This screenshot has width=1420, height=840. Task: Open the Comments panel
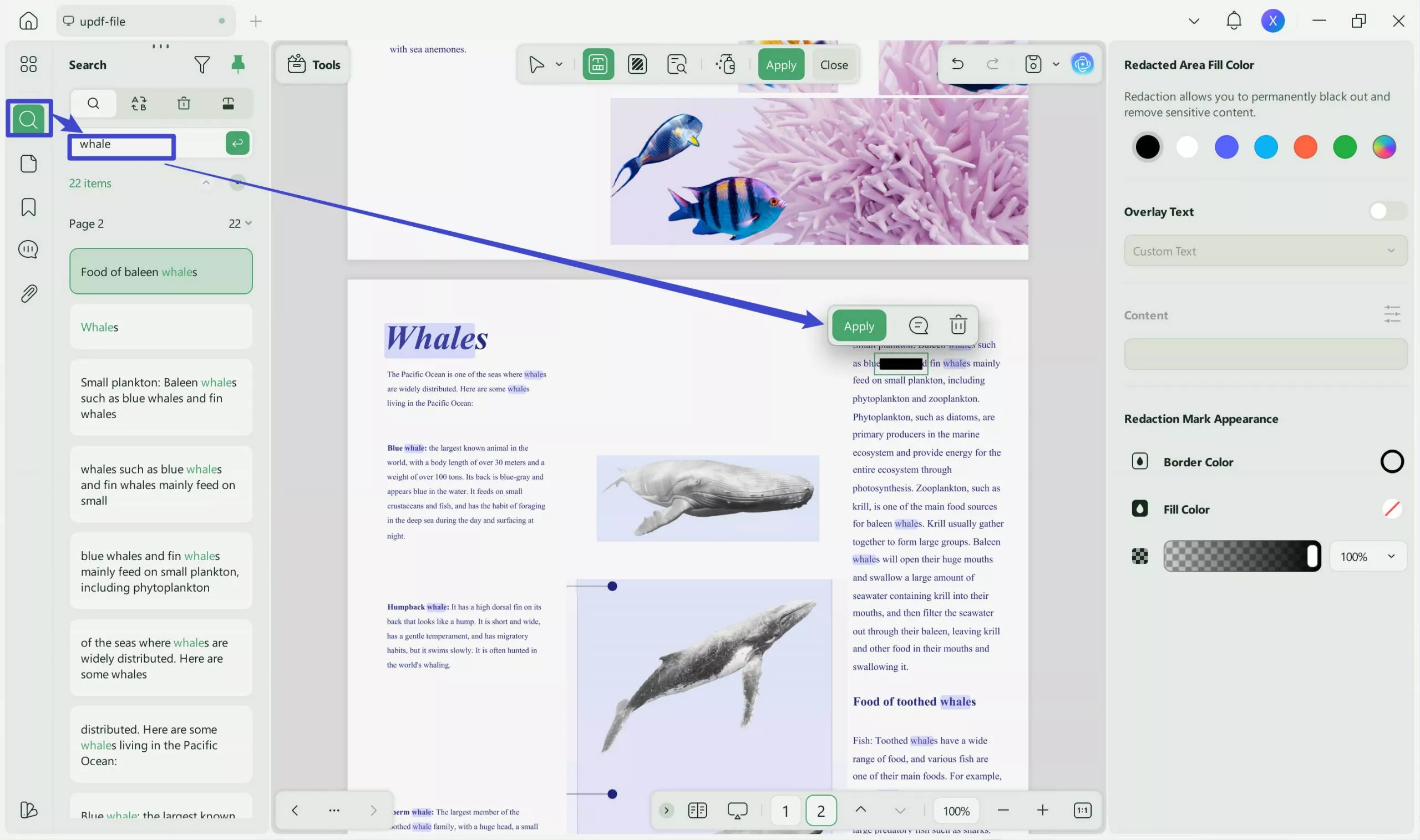28,249
